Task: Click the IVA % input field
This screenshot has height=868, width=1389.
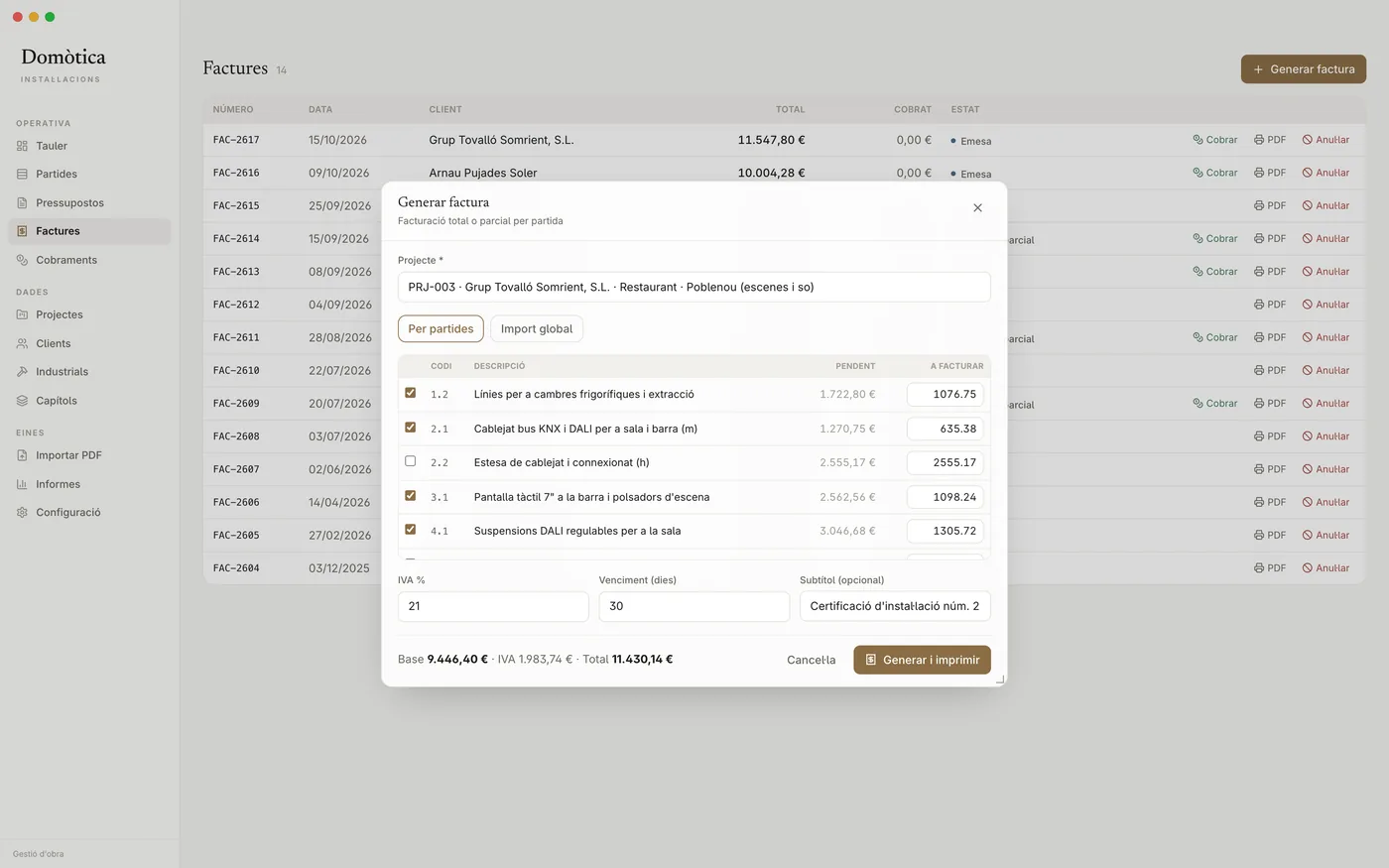Action: coord(493,606)
